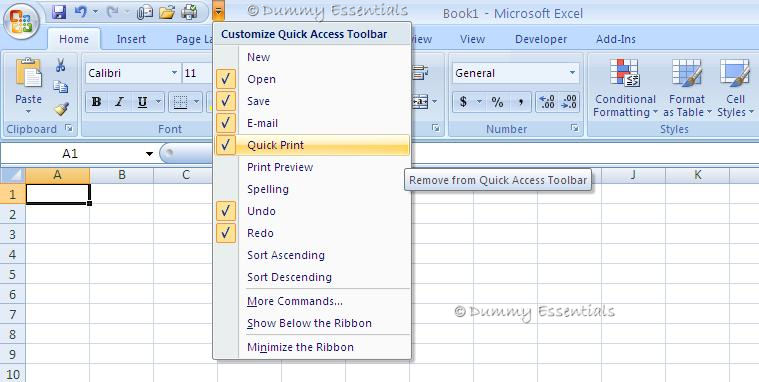Switch to the View tab
Screen dimensions: 759x382
[x=472, y=39]
